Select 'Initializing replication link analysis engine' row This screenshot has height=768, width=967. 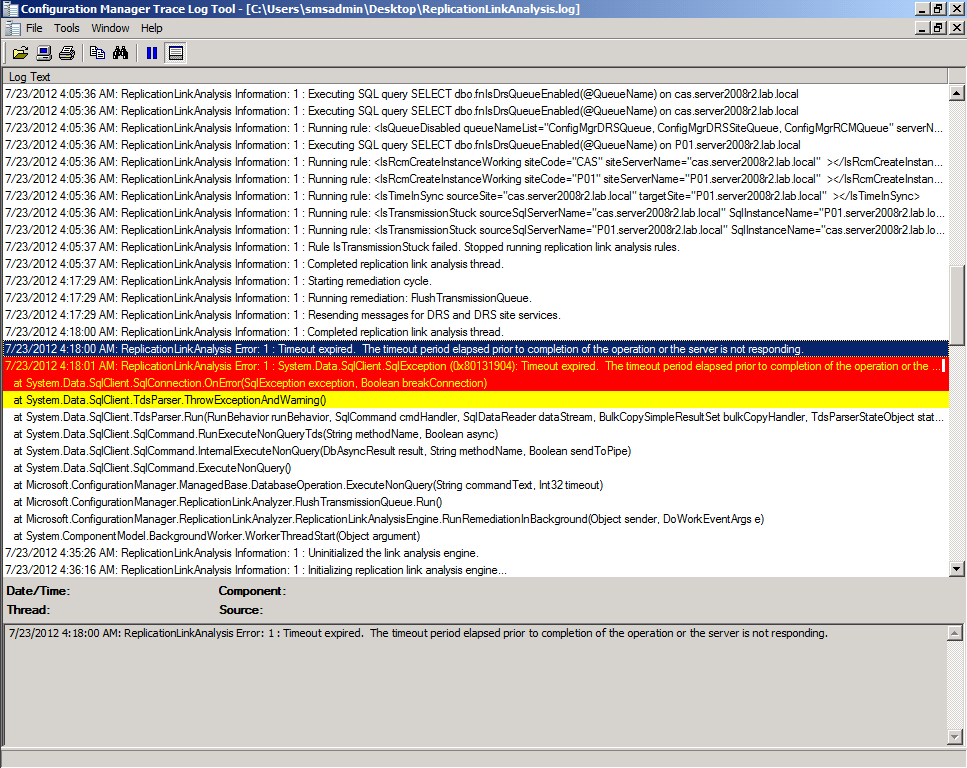pos(475,570)
